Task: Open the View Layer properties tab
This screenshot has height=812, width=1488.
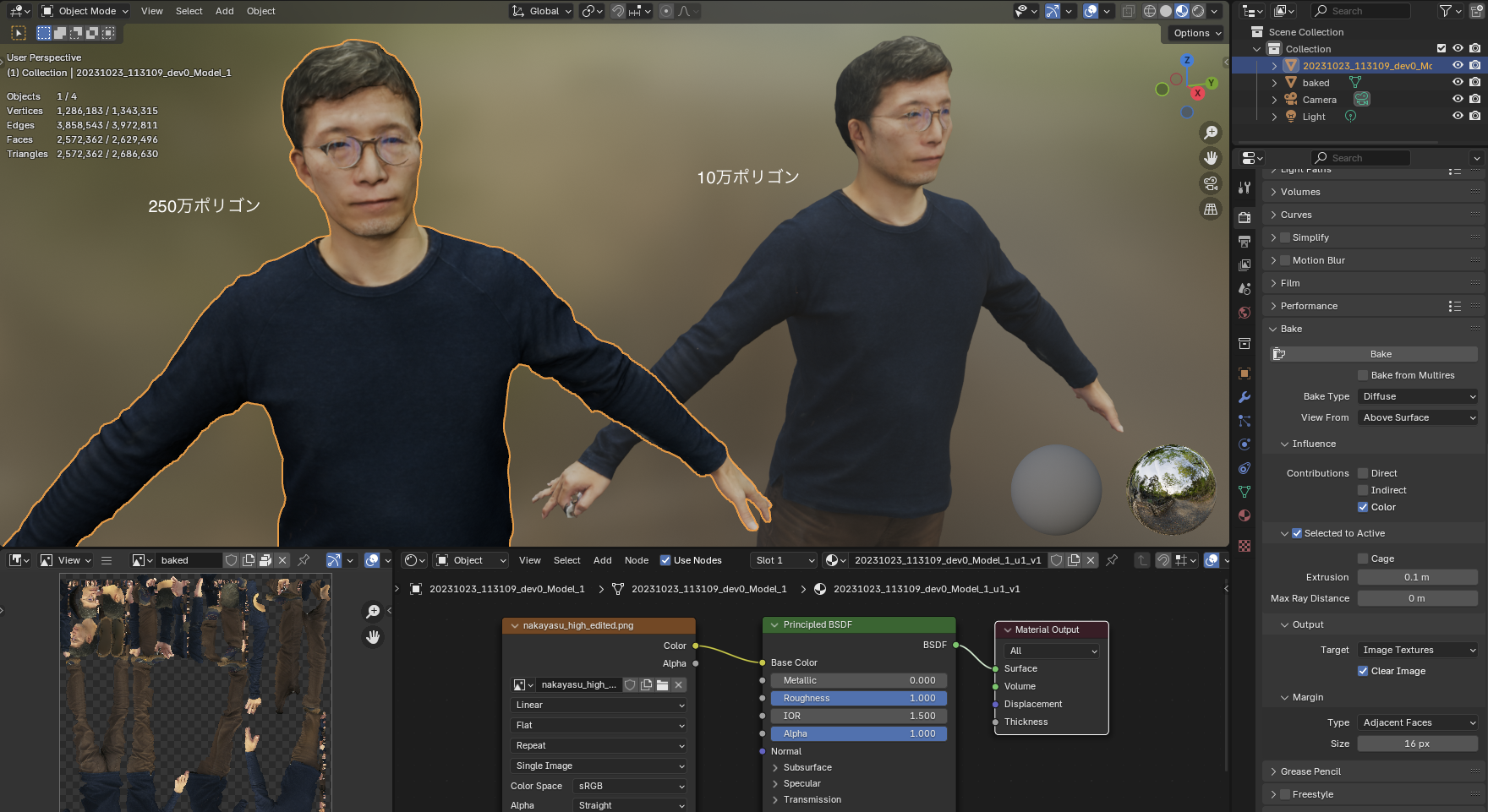Action: 1245,265
